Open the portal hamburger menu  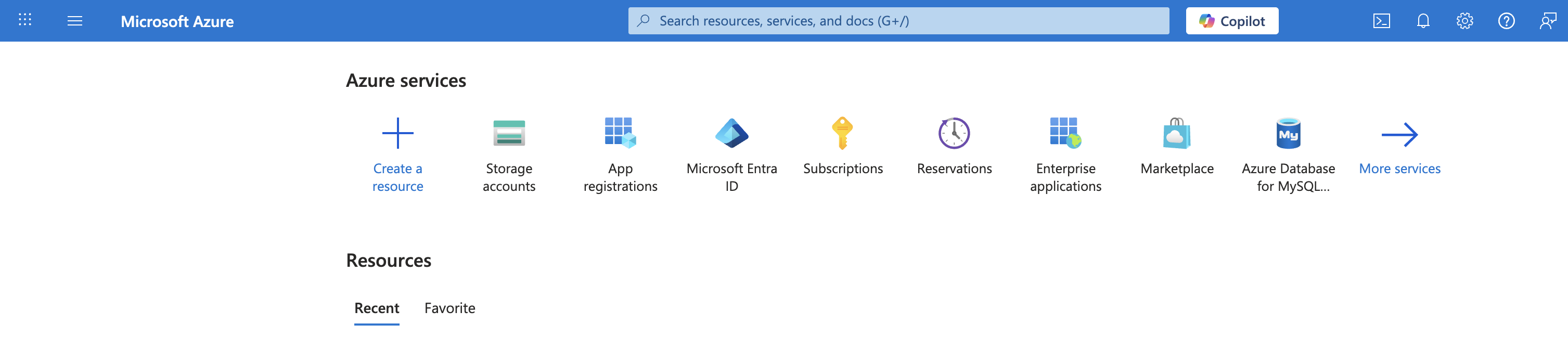point(75,21)
